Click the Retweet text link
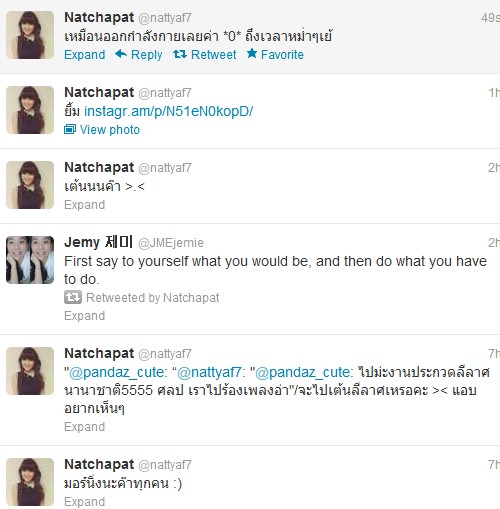500x509 pixels. point(214,55)
